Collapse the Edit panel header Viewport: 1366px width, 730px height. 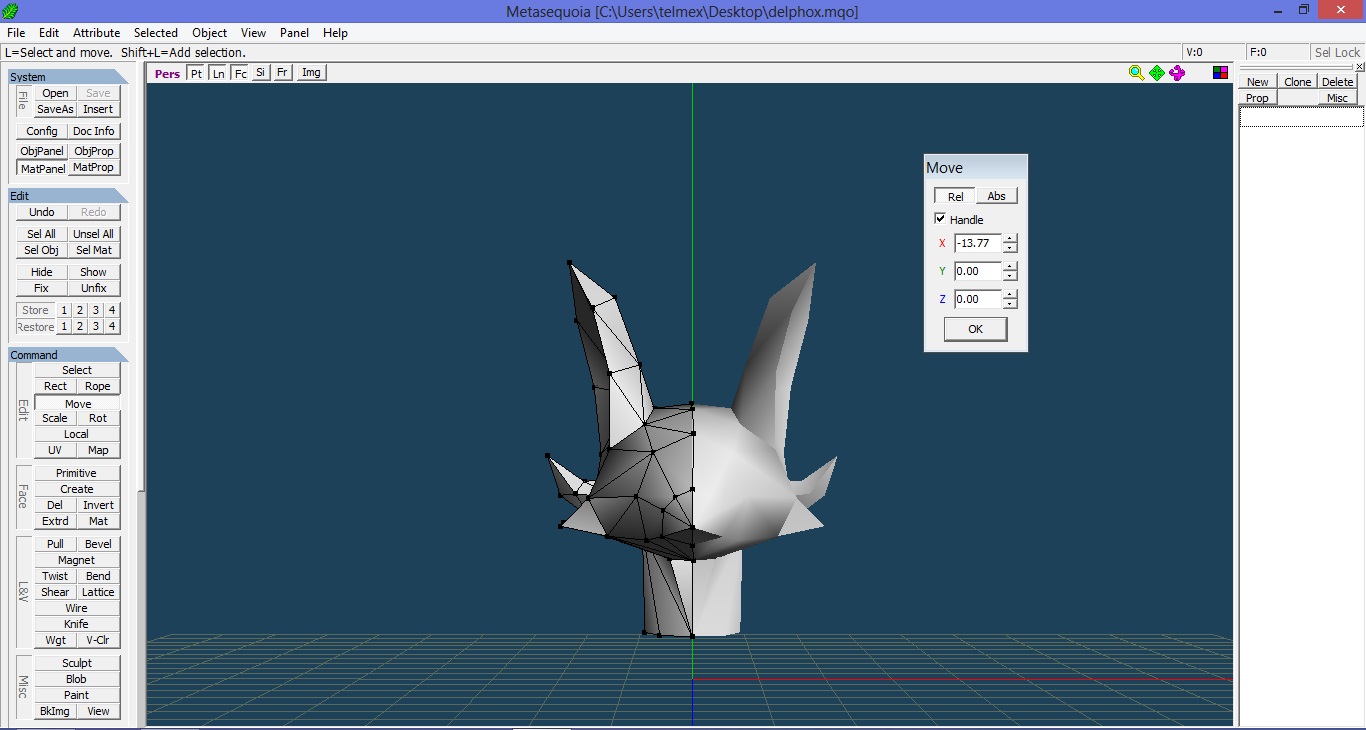coord(68,196)
